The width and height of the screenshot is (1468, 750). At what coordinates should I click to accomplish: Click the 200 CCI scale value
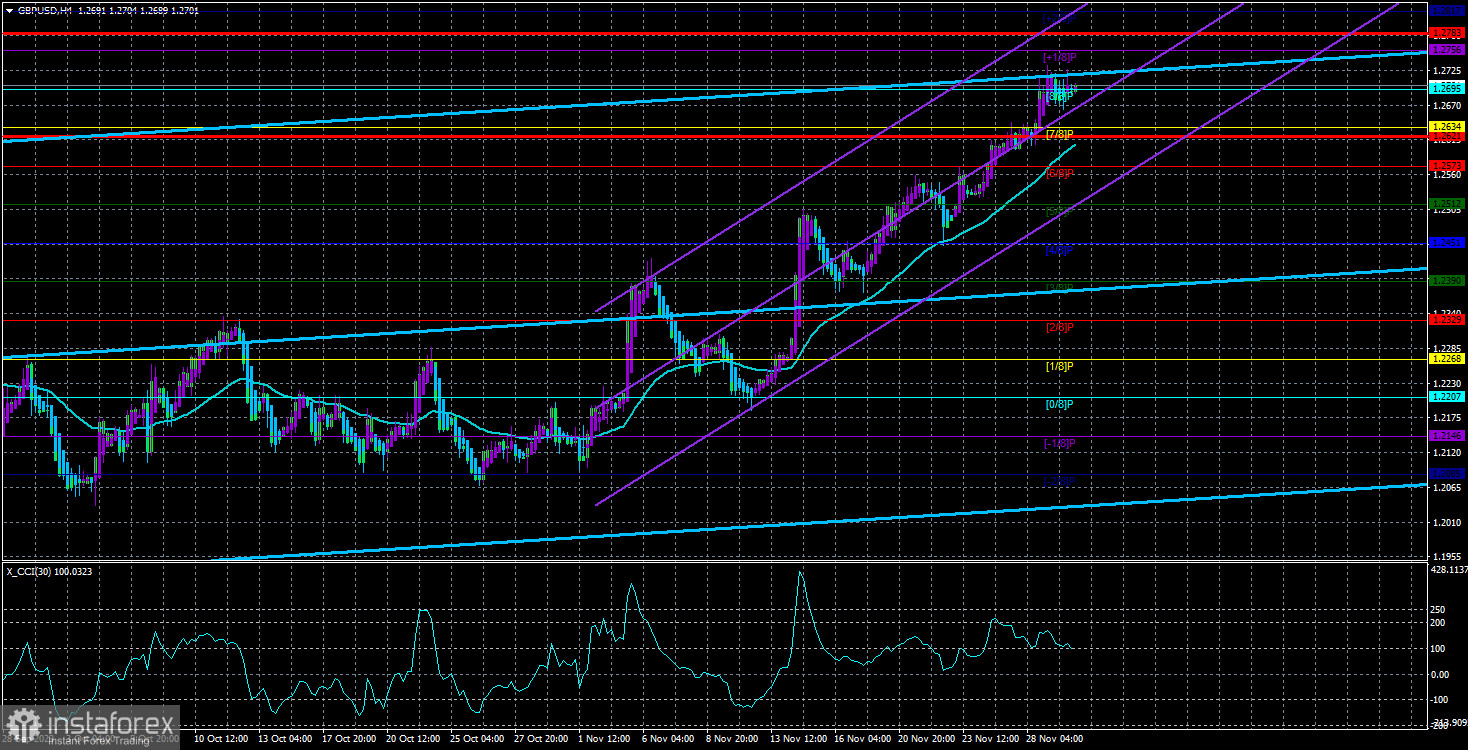pyautogui.click(x=1440, y=622)
